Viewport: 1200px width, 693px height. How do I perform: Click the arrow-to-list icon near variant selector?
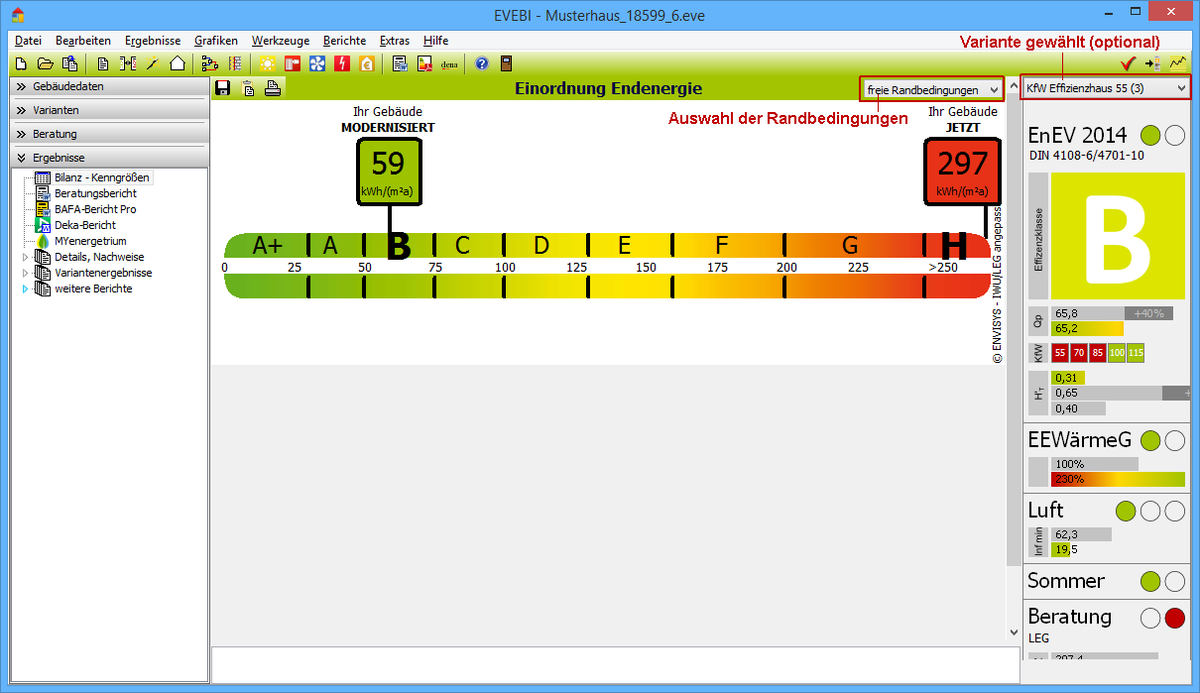(1152, 64)
